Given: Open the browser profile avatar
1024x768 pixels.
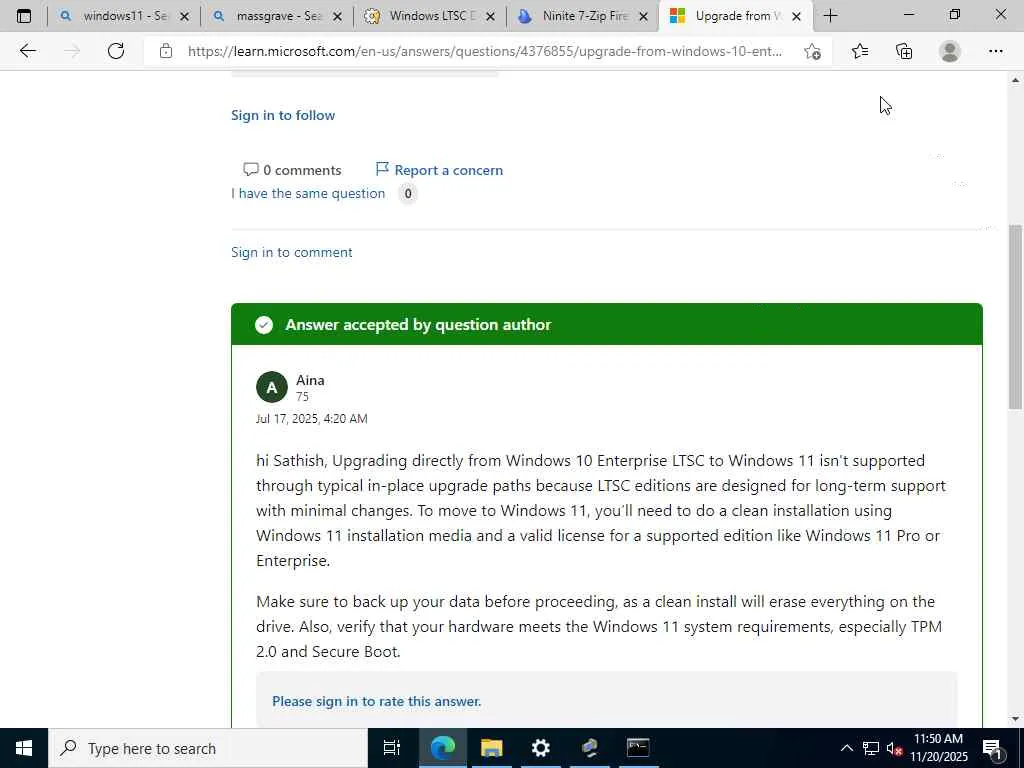Looking at the screenshot, I should point(949,51).
